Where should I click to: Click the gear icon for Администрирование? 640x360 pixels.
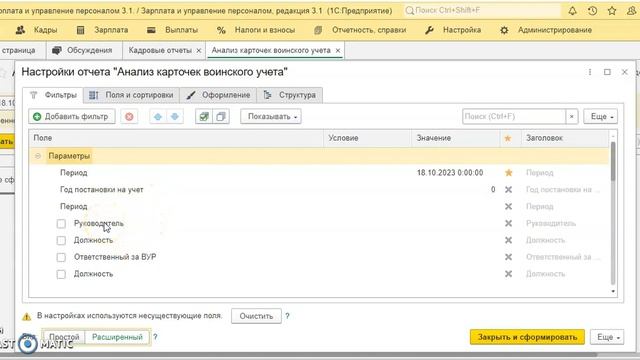pos(504,30)
